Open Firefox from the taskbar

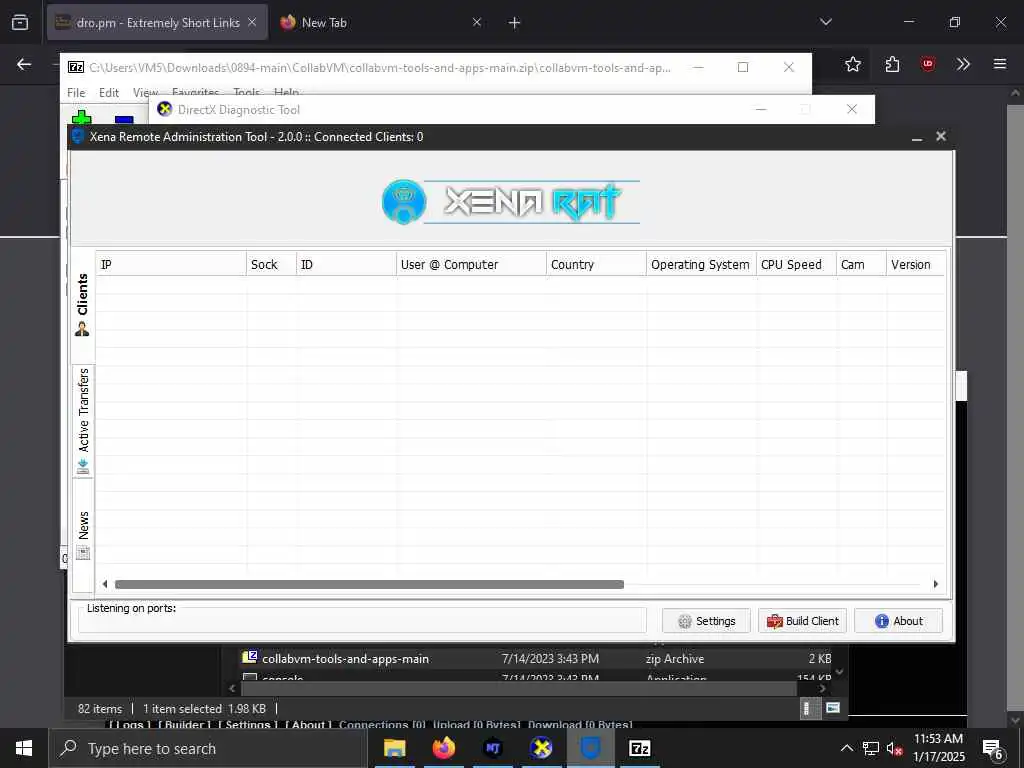[443, 748]
